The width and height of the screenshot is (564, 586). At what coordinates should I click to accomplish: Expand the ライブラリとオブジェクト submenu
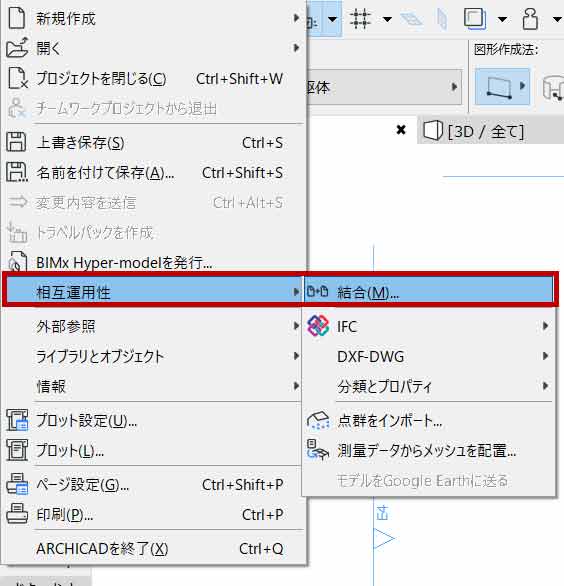(x=153, y=356)
